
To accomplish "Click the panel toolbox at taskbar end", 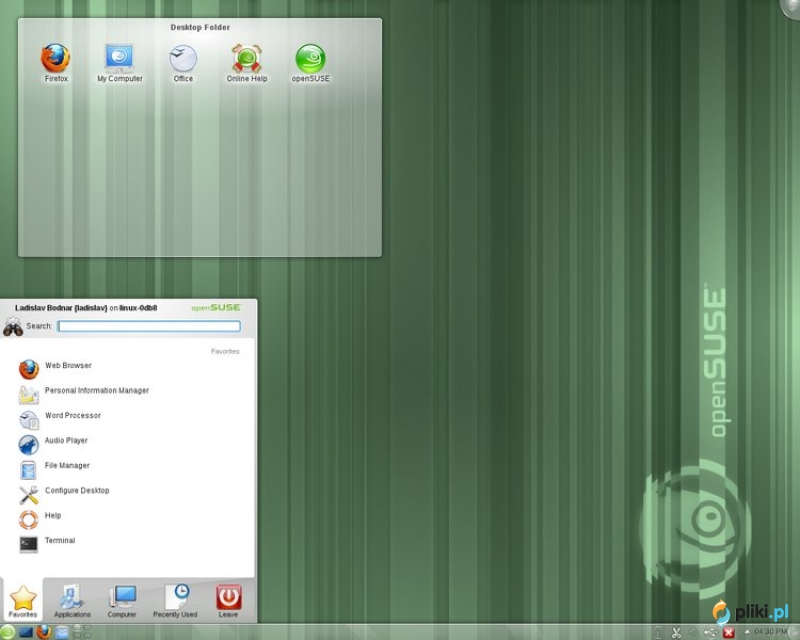I will 794,632.
